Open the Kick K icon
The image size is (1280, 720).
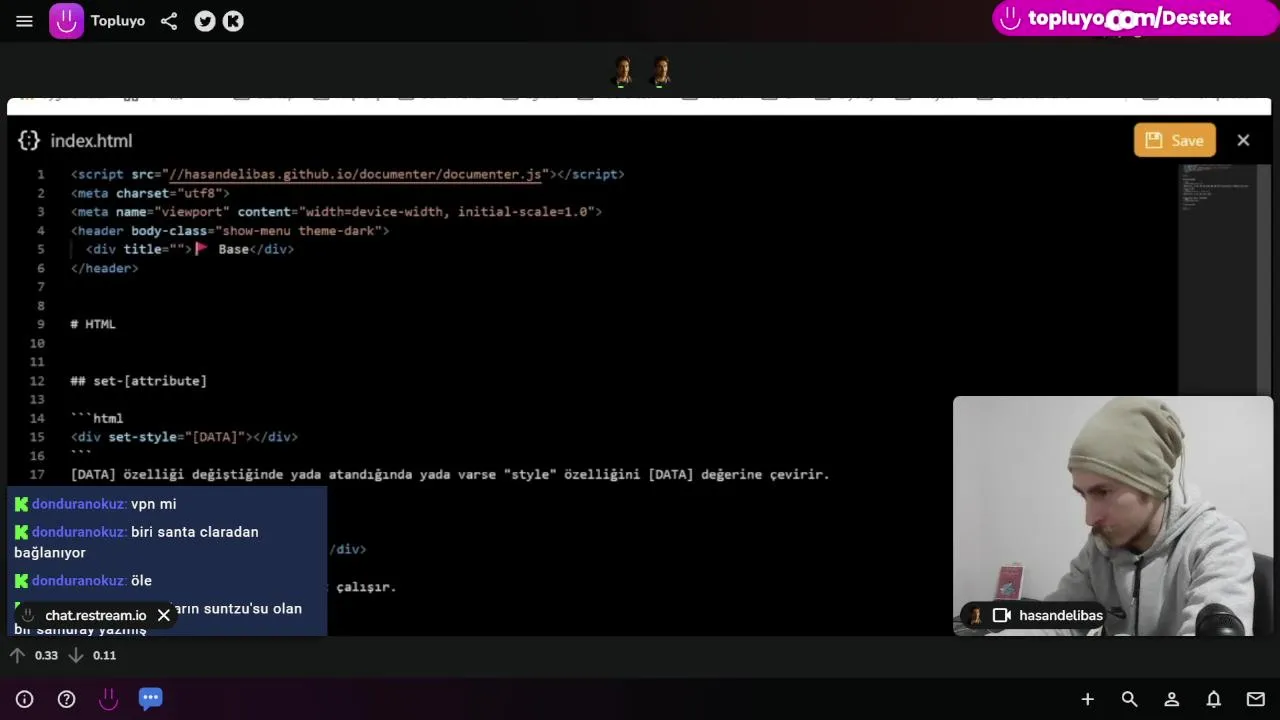(x=233, y=21)
